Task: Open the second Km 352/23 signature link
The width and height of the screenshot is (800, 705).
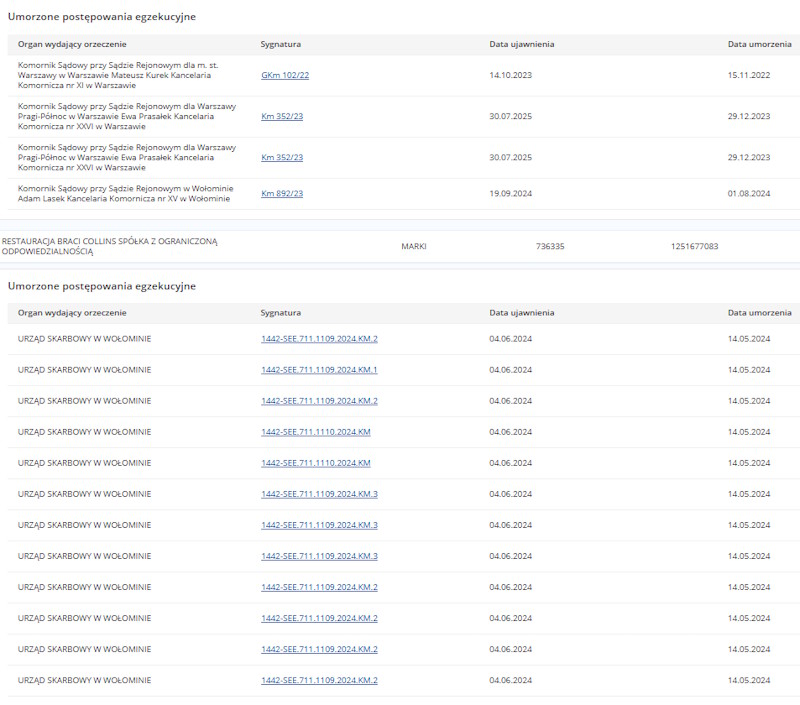Action: (282, 157)
